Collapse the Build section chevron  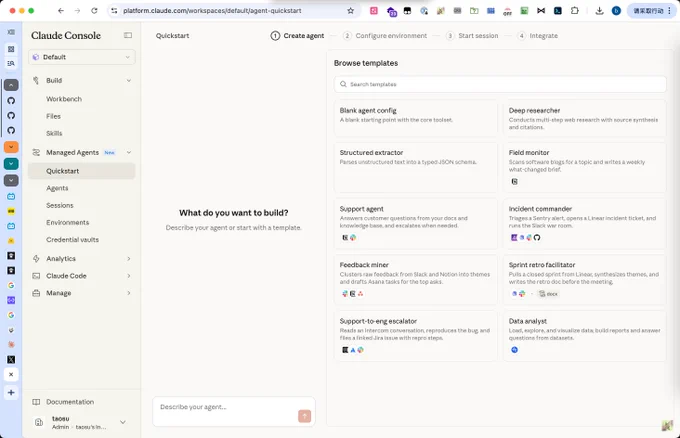[x=129, y=80]
